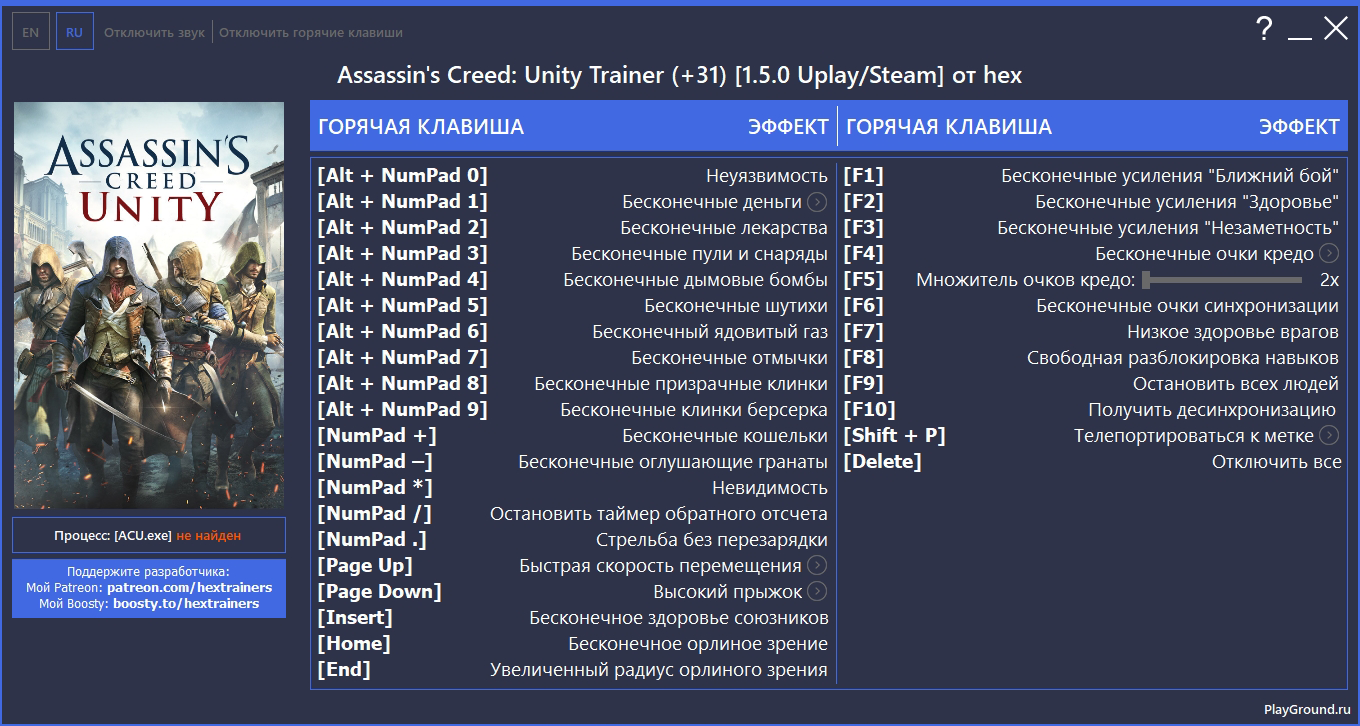The width and height of the screenshot is (1360, 726).
Task: Activate Бесконечные усиления "Незаметность"
Action: click(x=1168, y=228)
